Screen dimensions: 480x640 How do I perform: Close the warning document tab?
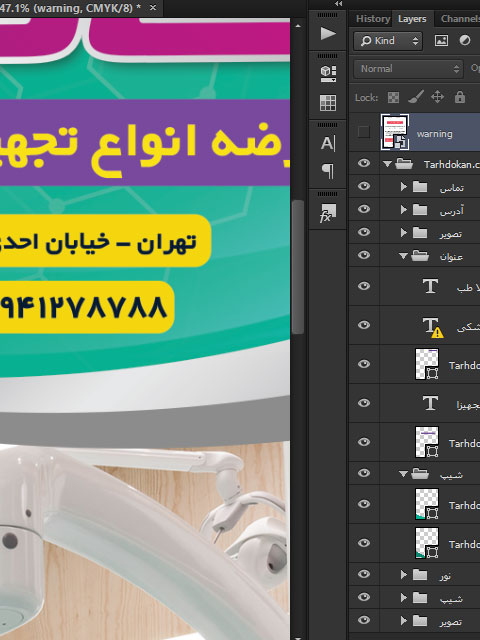153,8
